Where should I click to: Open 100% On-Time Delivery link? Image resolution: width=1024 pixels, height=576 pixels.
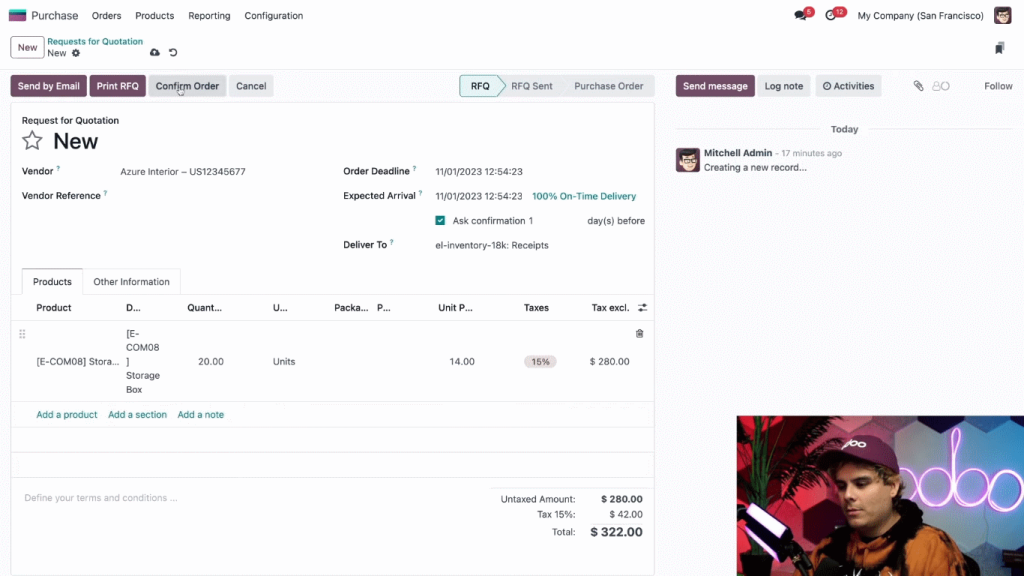(x=584, y=196)
